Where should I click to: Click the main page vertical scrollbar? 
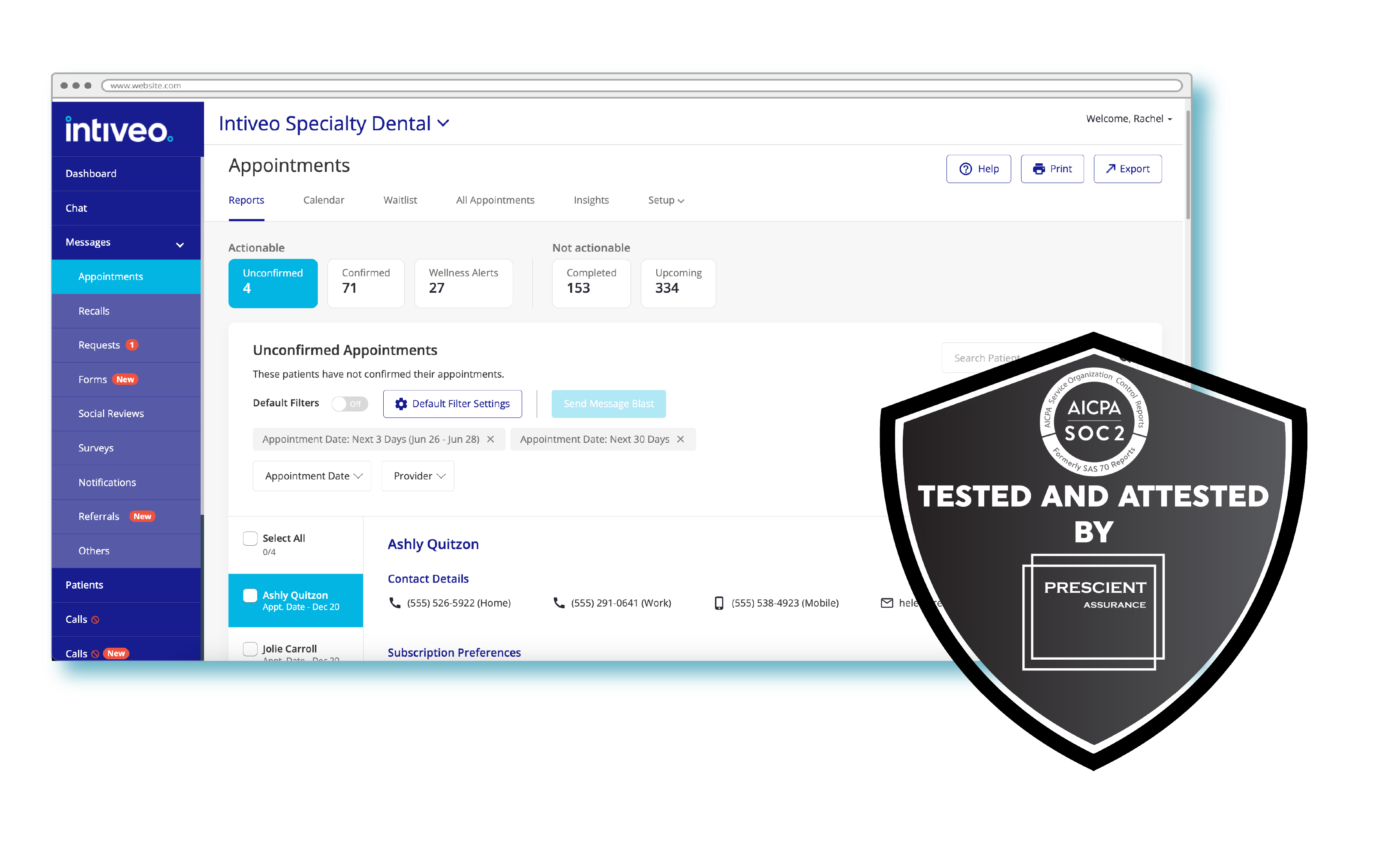click(x=1188, y=164)
